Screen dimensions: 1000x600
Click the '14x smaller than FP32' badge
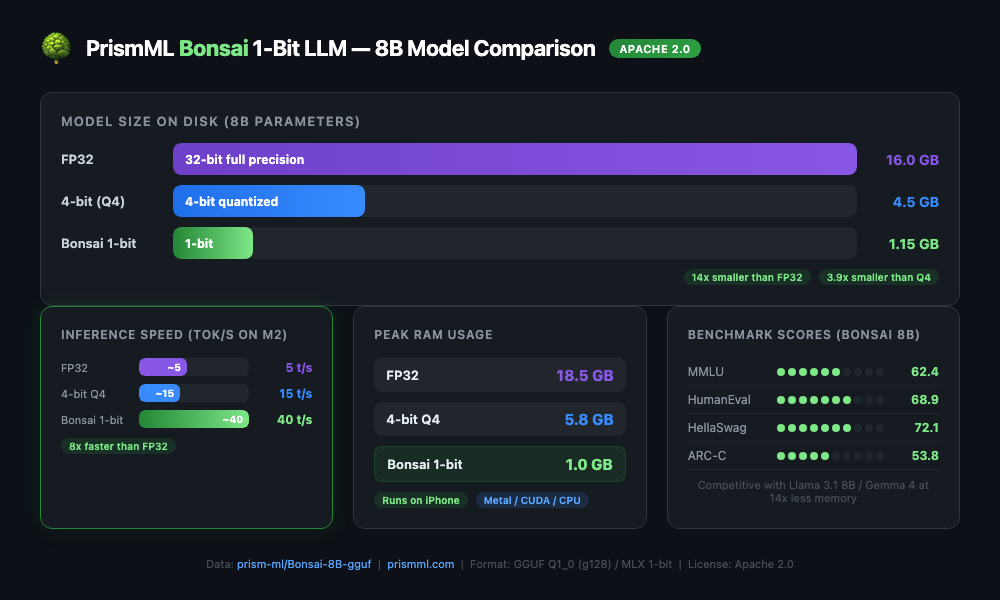[747, 277]
